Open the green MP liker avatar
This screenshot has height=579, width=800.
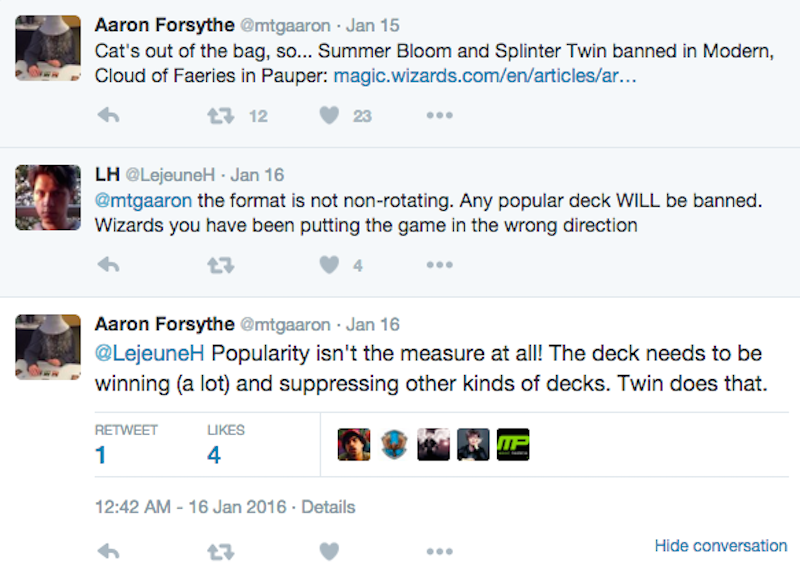(513, 444)
